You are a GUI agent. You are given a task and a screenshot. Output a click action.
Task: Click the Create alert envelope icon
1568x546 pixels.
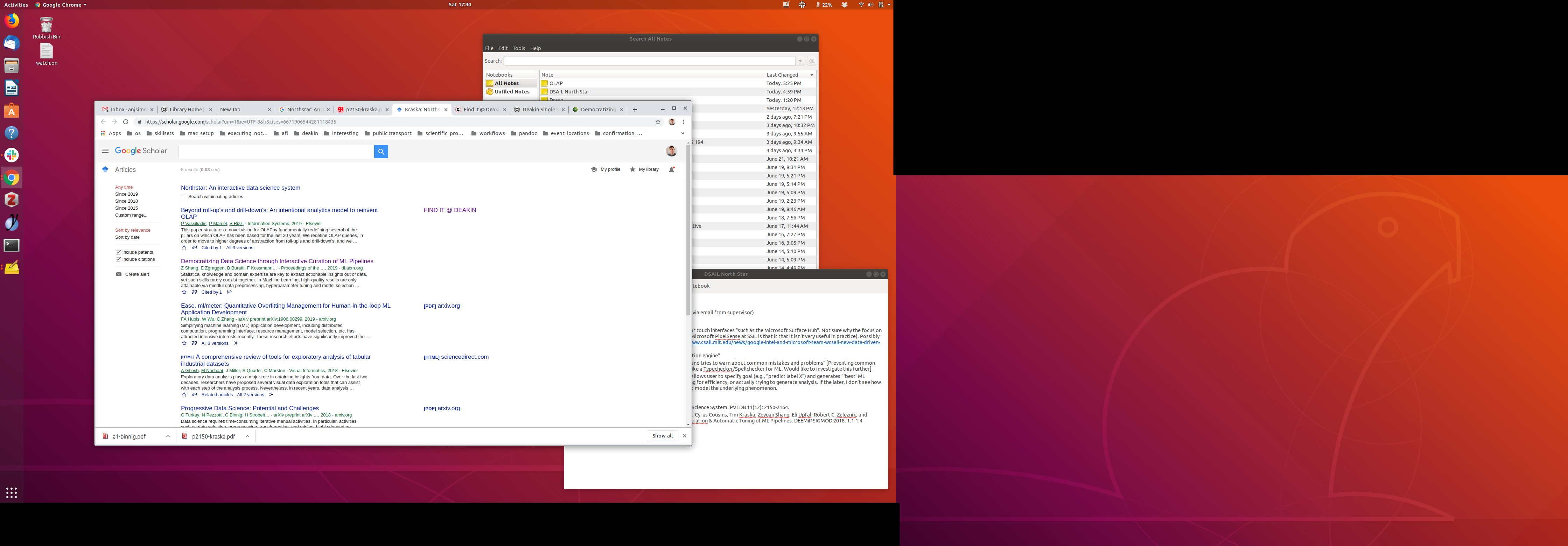point(119,274)
